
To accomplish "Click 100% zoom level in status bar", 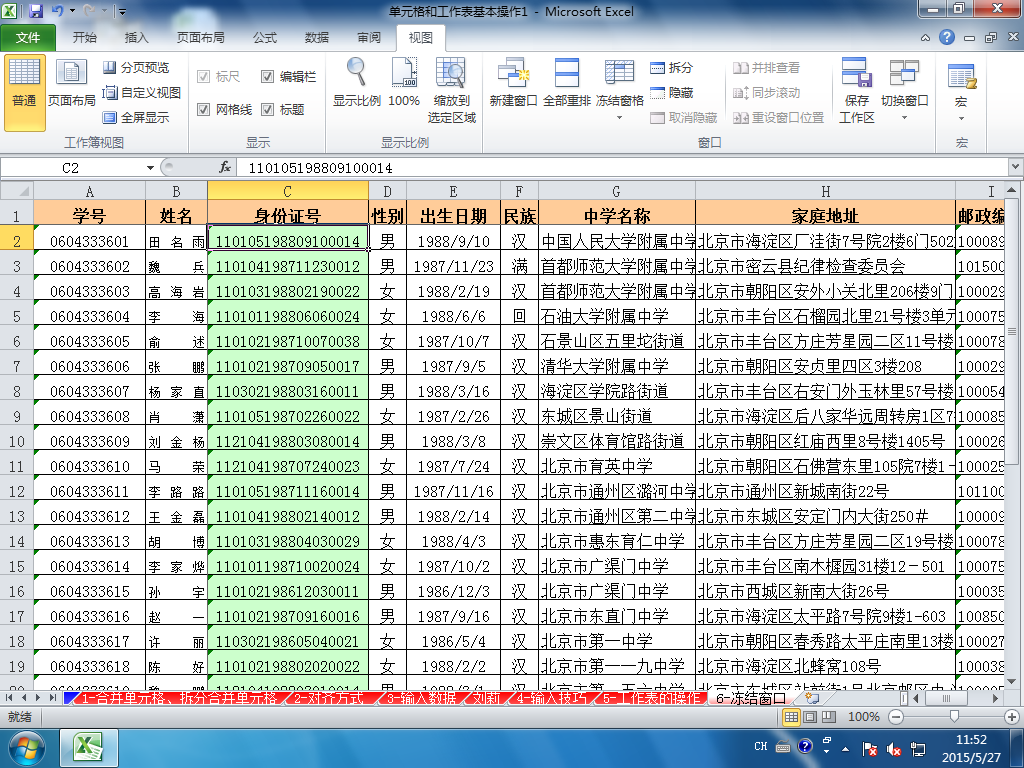I will click(x=863, y=717).
